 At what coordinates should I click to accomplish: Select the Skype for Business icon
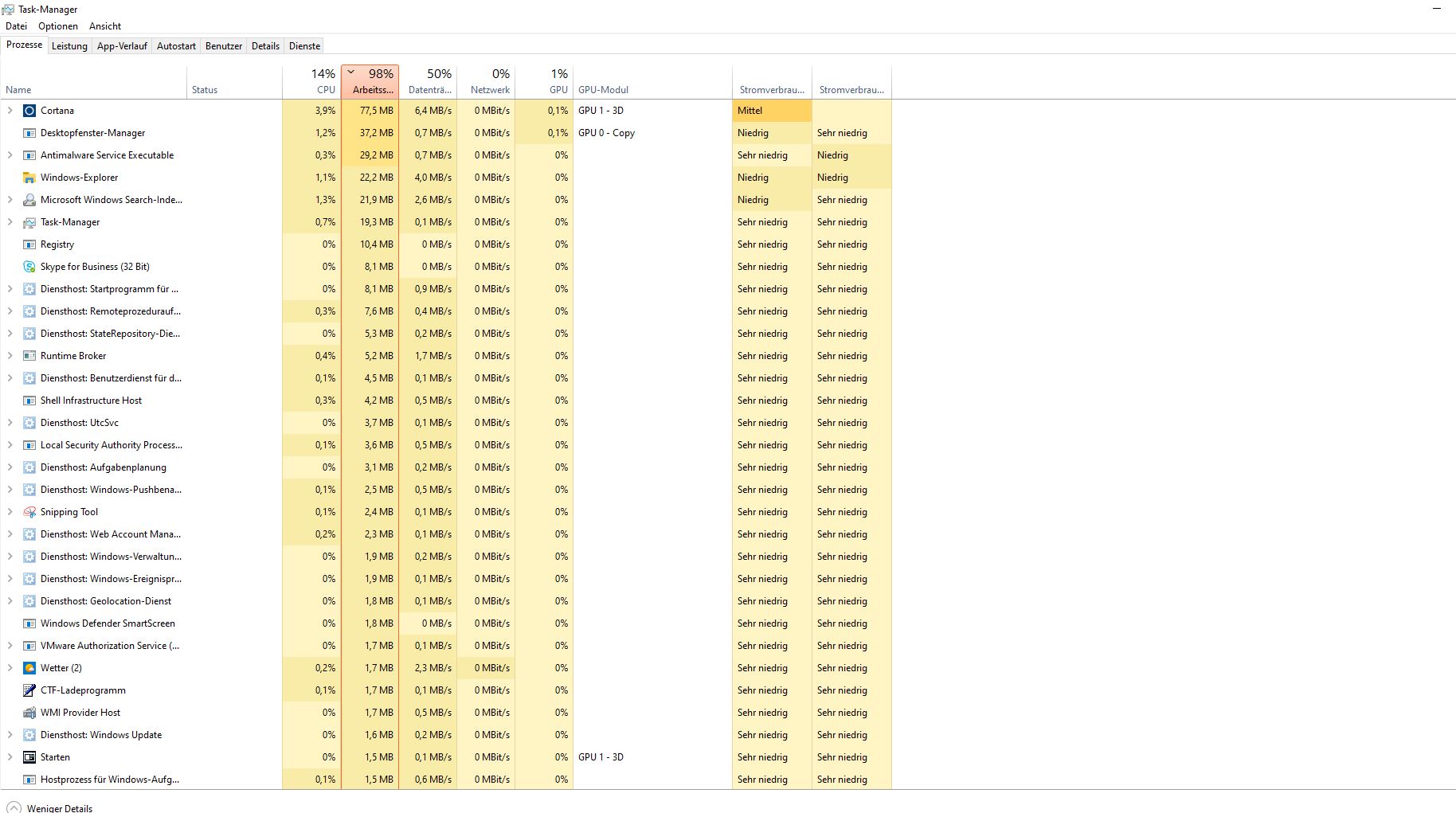pyautogui.click(x=29, y=267)
